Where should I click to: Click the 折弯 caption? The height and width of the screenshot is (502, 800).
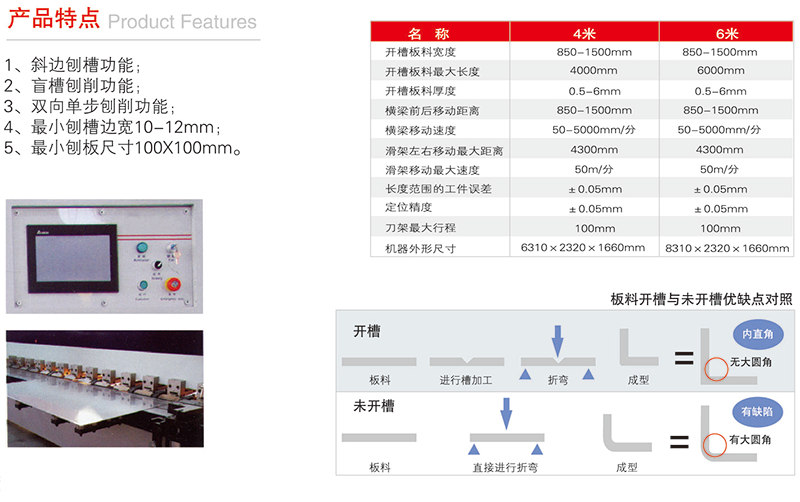pyautogui.click(x=558, y=380)
